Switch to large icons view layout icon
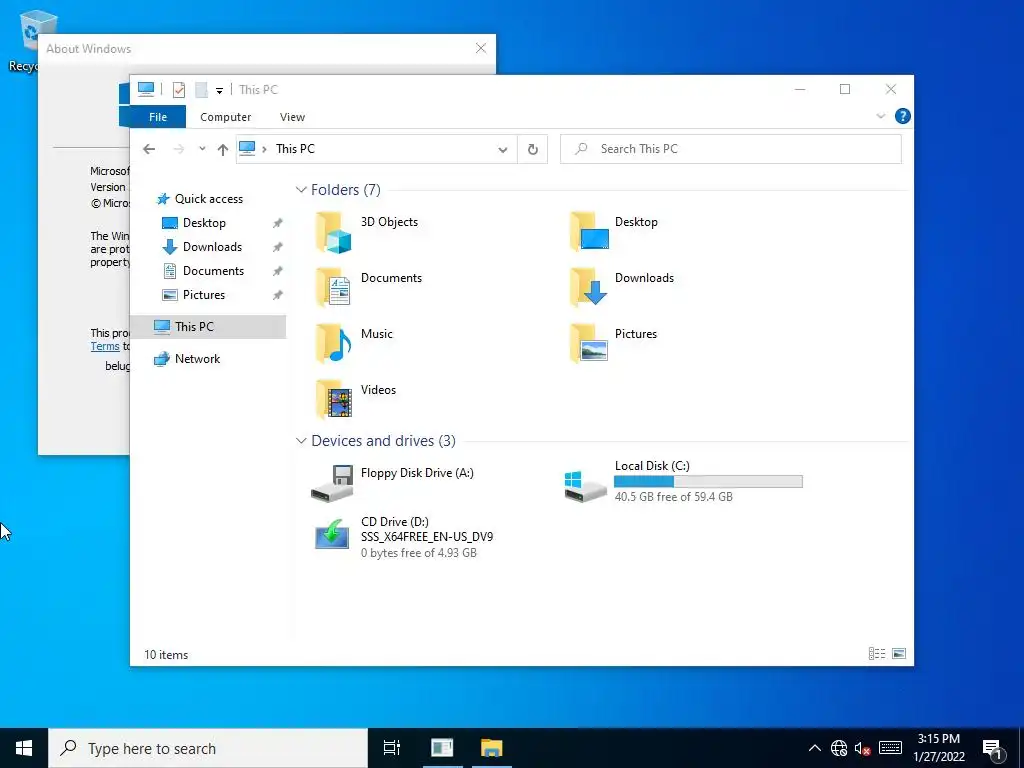 click(x=899, y=654)
